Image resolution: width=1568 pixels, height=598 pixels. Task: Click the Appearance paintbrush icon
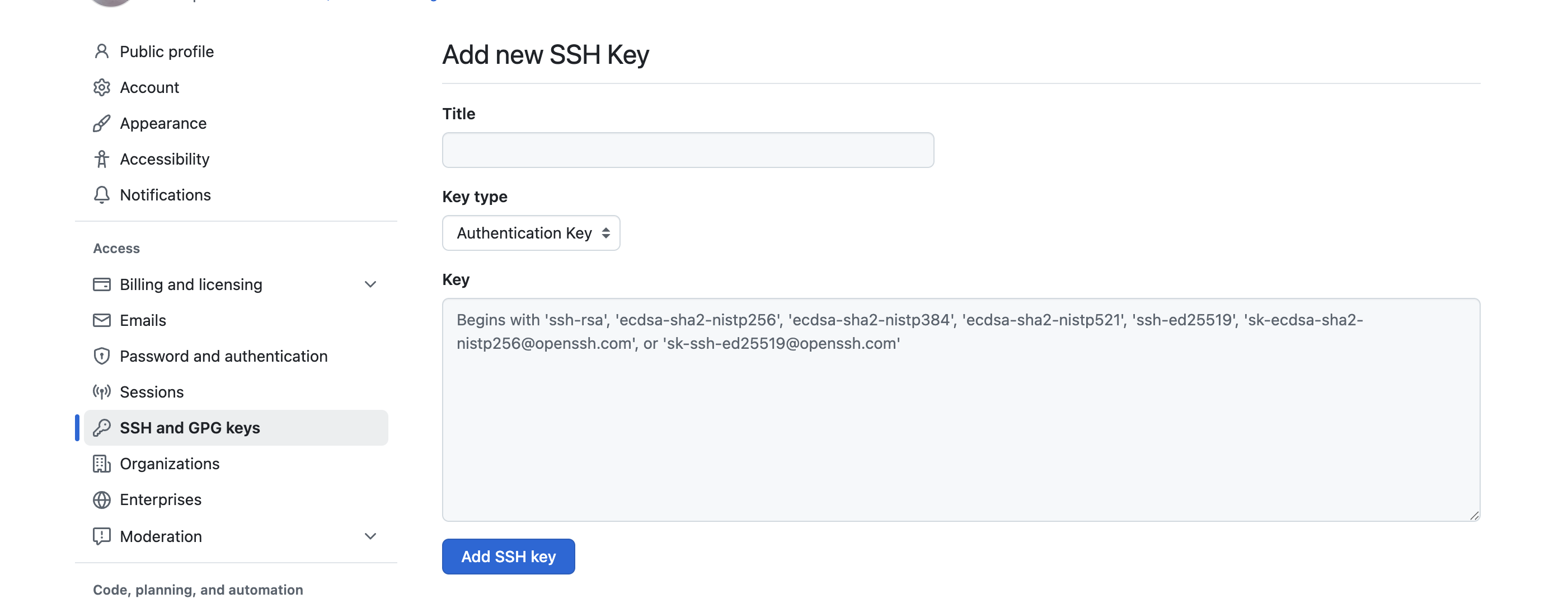102,124
